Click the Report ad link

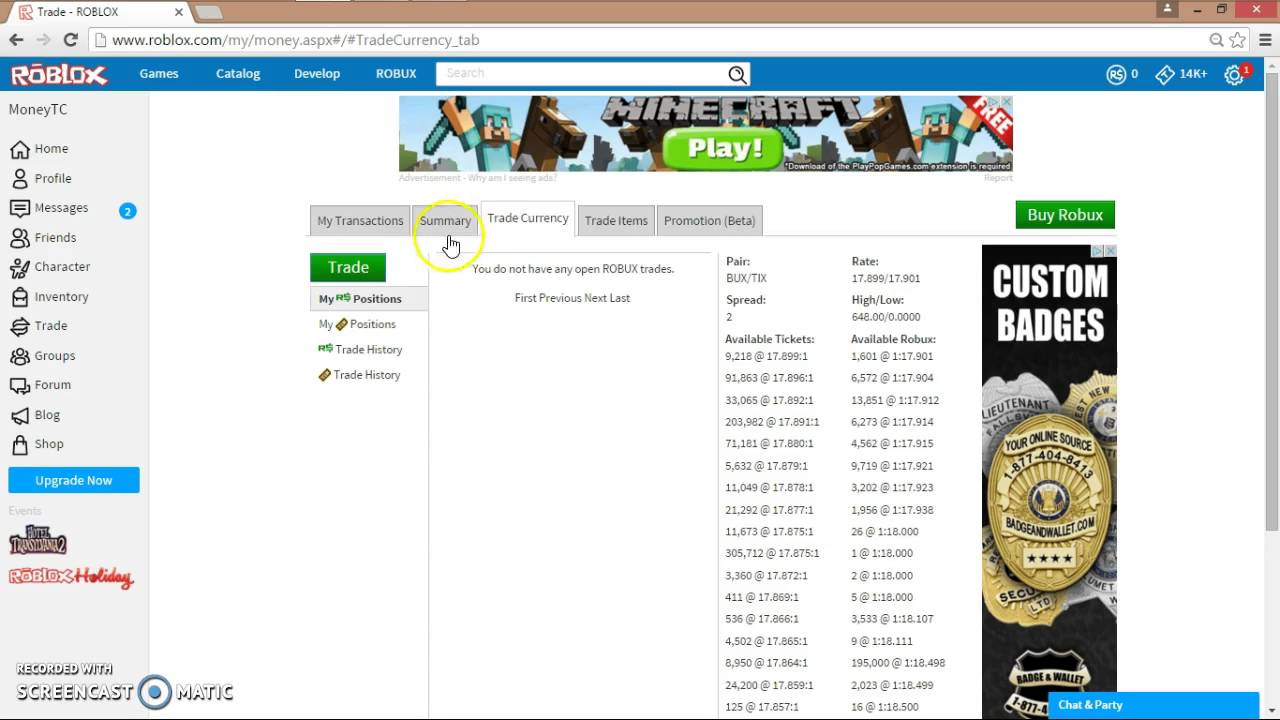pyautogui.click(x=998, y=178)
